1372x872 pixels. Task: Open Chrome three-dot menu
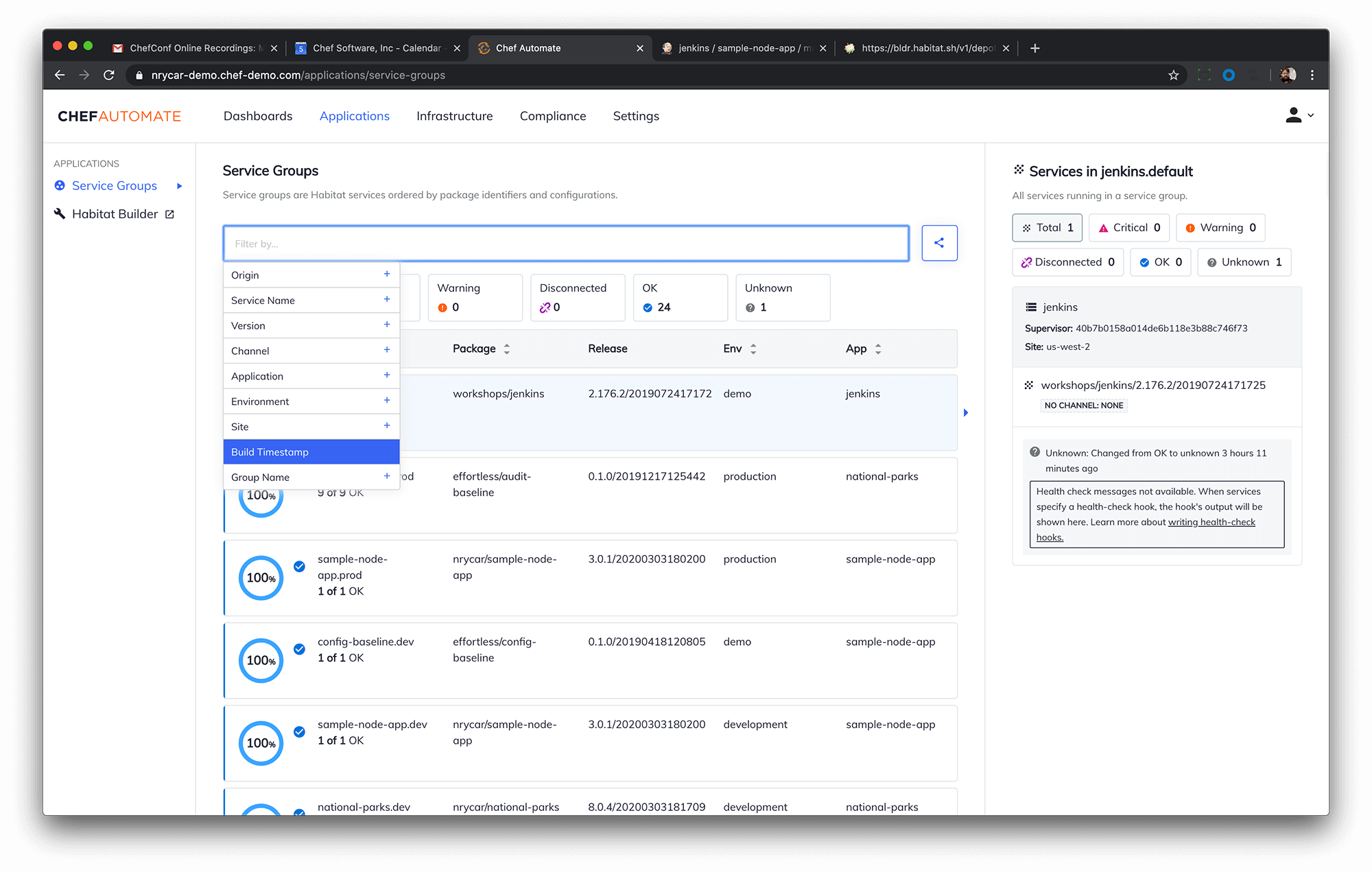point(1312,75)
